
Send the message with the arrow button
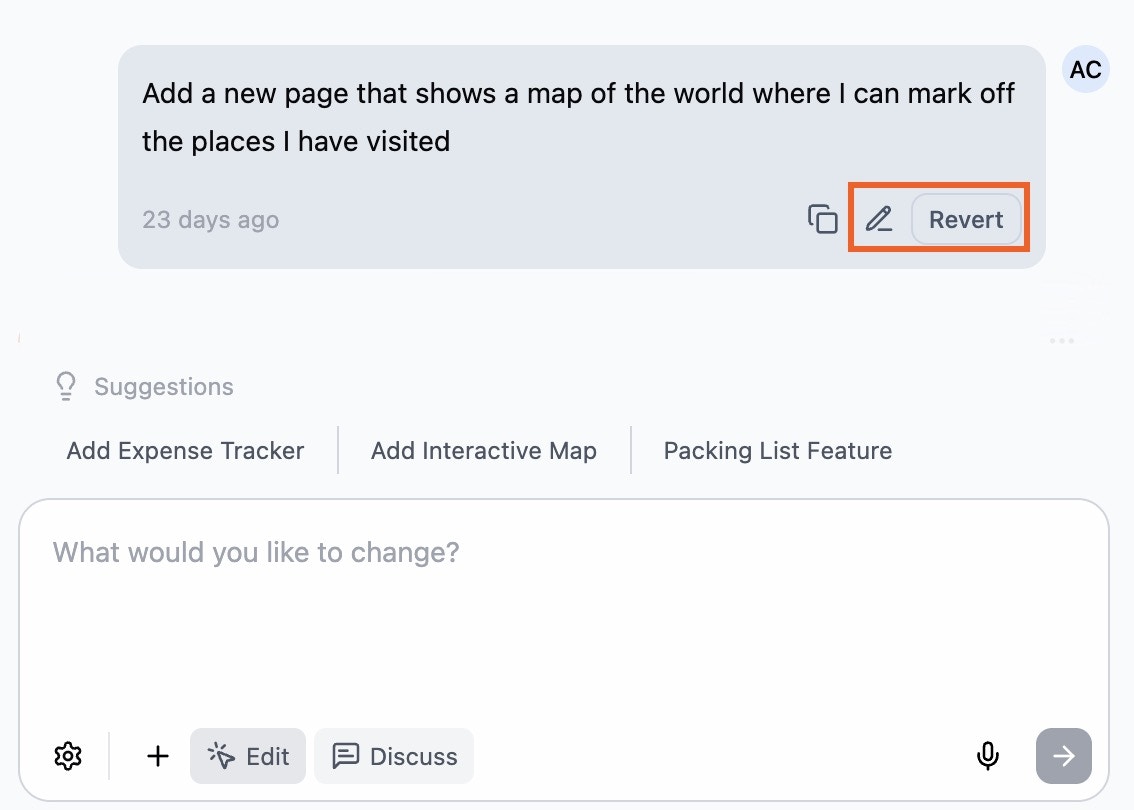click(x=1063, y=756)
